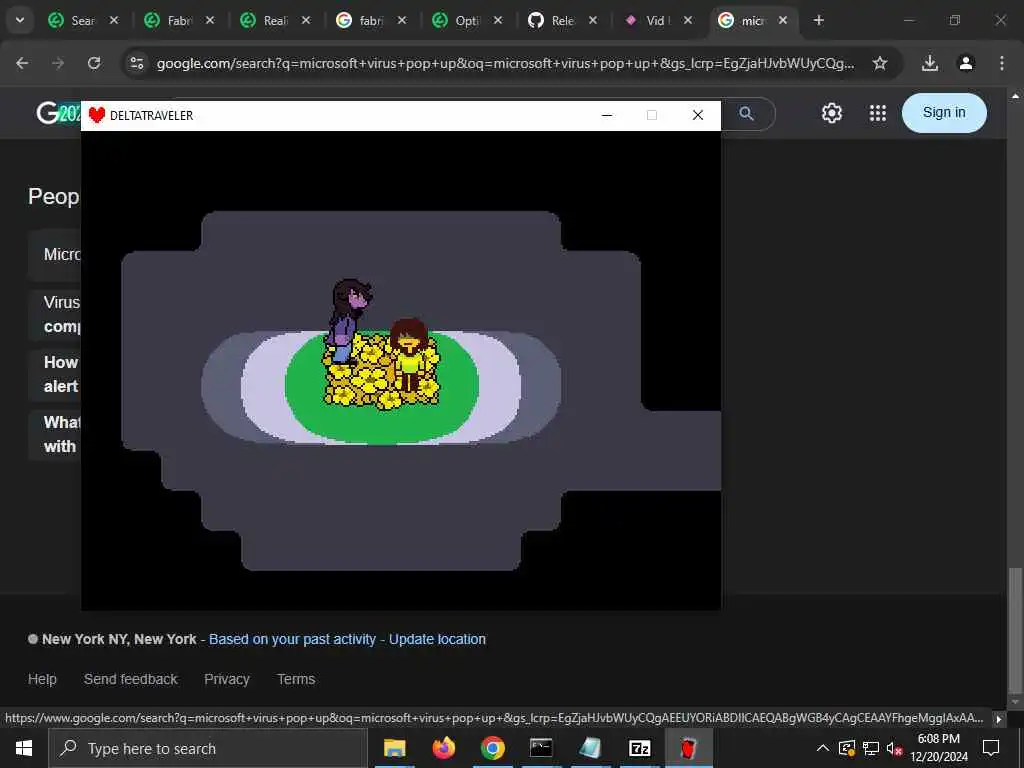Open the Chrome profile icon

pyautogui.click(x=966, y=63)
